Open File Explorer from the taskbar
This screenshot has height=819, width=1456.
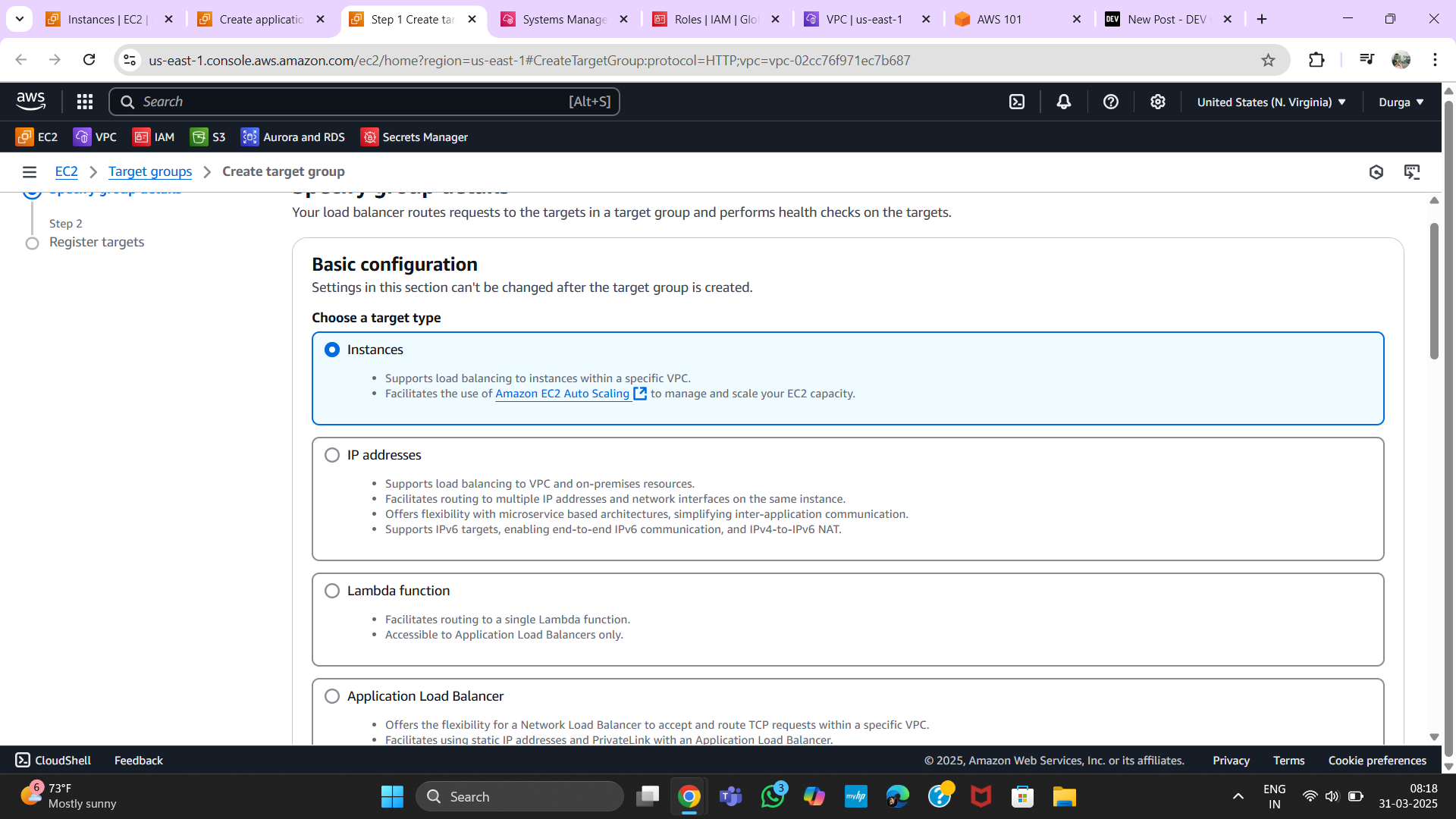click(x=1065, y=796)
